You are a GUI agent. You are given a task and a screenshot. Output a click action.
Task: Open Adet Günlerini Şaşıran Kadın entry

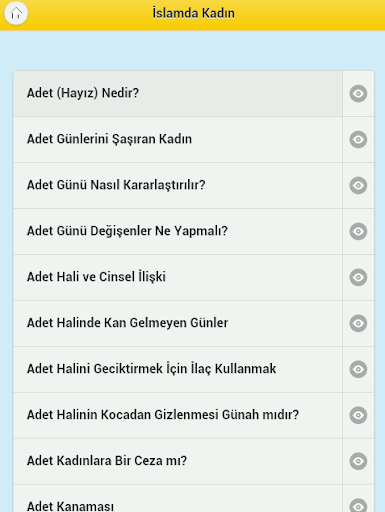click(178, 139)
